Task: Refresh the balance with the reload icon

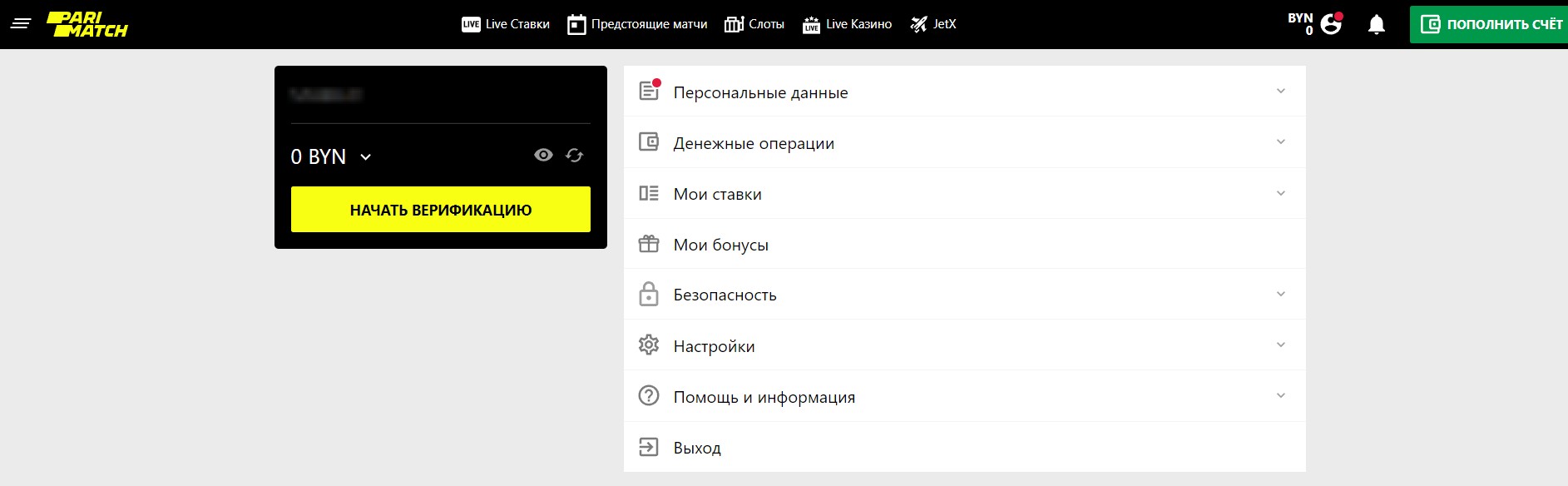Action: (575, 155)
